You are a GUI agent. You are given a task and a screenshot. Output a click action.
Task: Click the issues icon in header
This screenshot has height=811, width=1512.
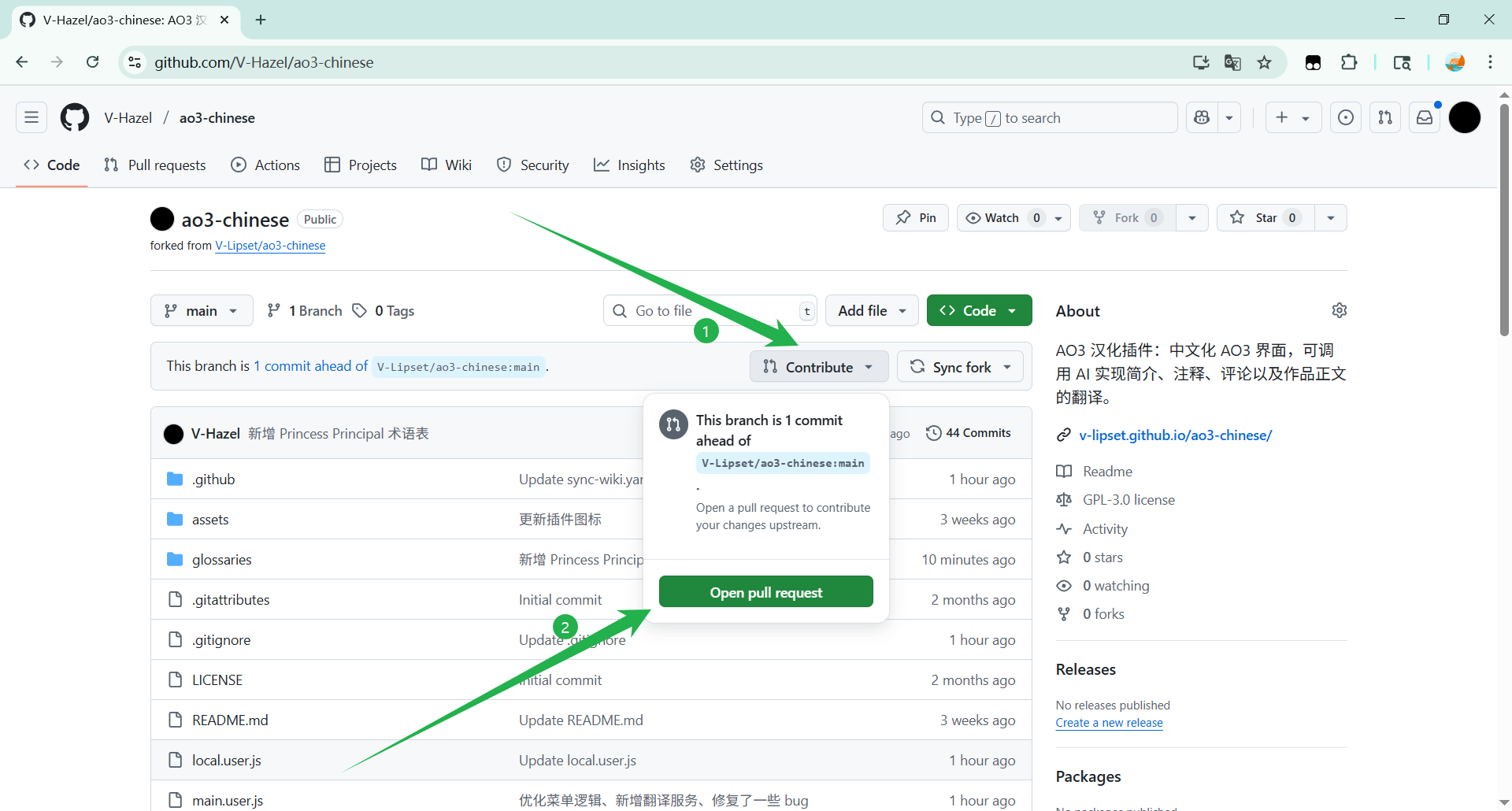1346,118
